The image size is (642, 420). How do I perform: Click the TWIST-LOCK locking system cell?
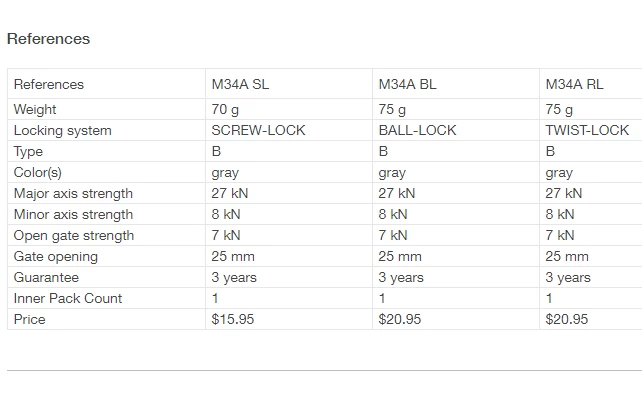pos(587,130)
